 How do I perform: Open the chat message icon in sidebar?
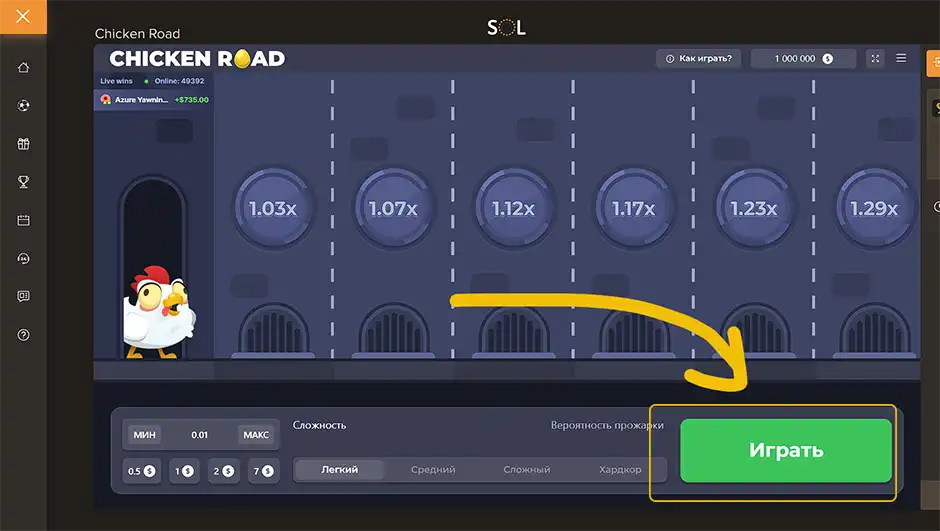point(23,296)
